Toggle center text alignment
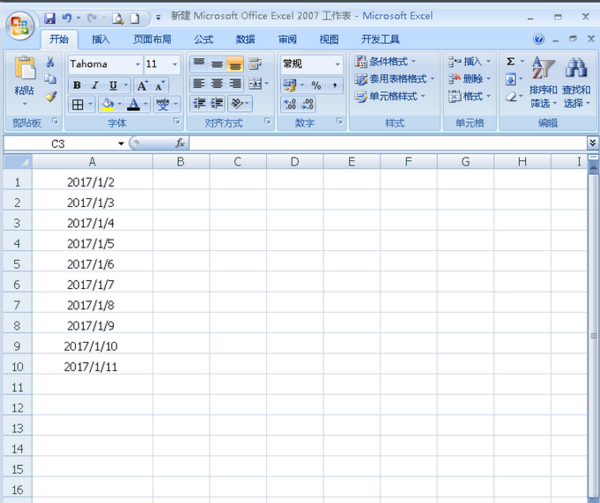600x503 pixels. click(217, 83)
